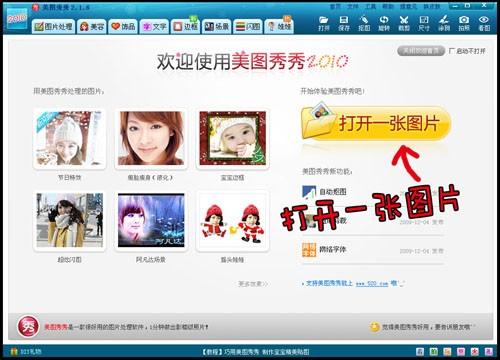Switch to the 美容 tab

coord(92,26)
